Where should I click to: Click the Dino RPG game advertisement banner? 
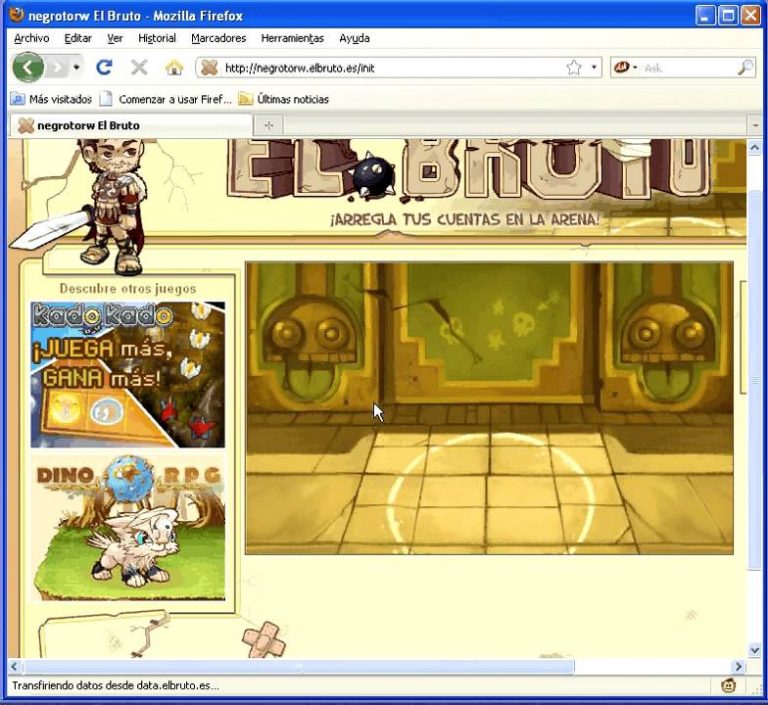pyautogui.click(x=130, y=528)
